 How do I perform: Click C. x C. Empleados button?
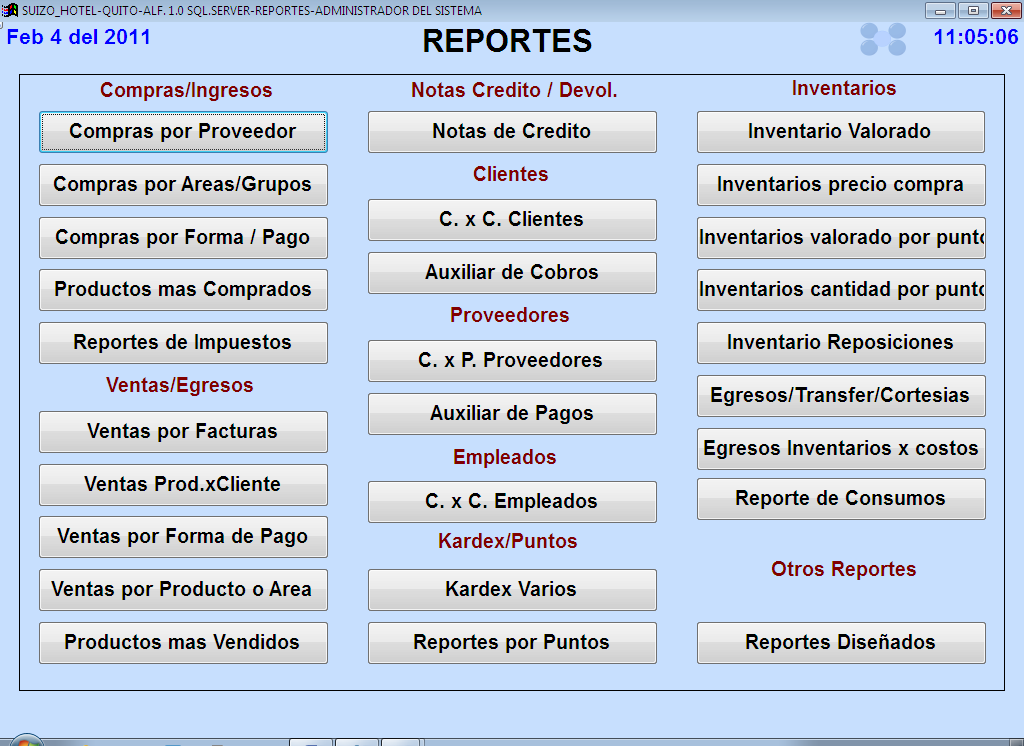tap(512, 502)
